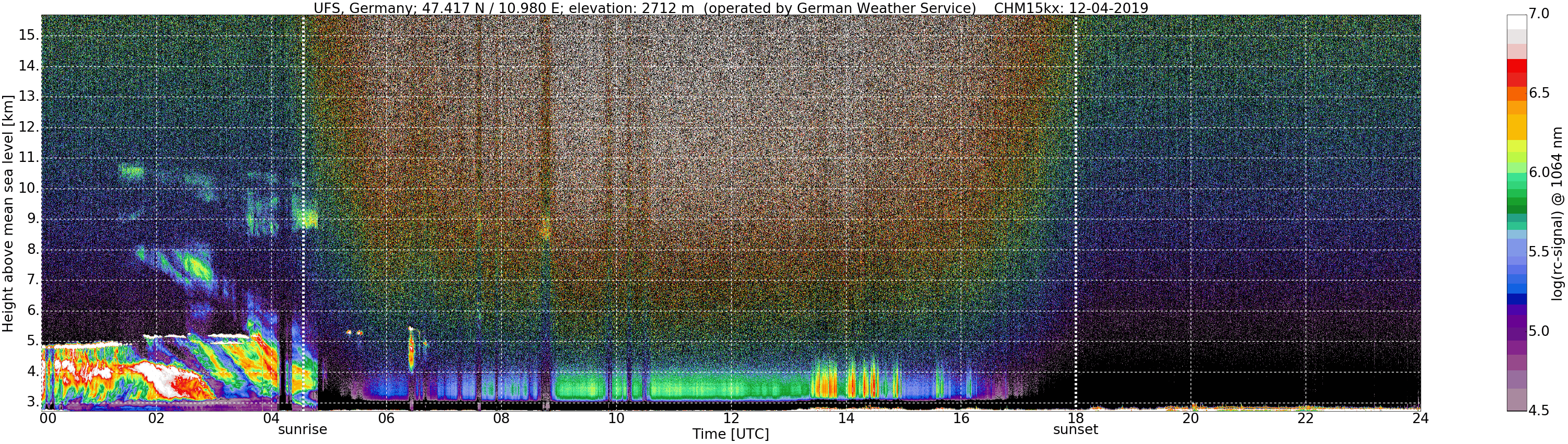Click the x-axis tick label '00'

(x=48, y=418)
